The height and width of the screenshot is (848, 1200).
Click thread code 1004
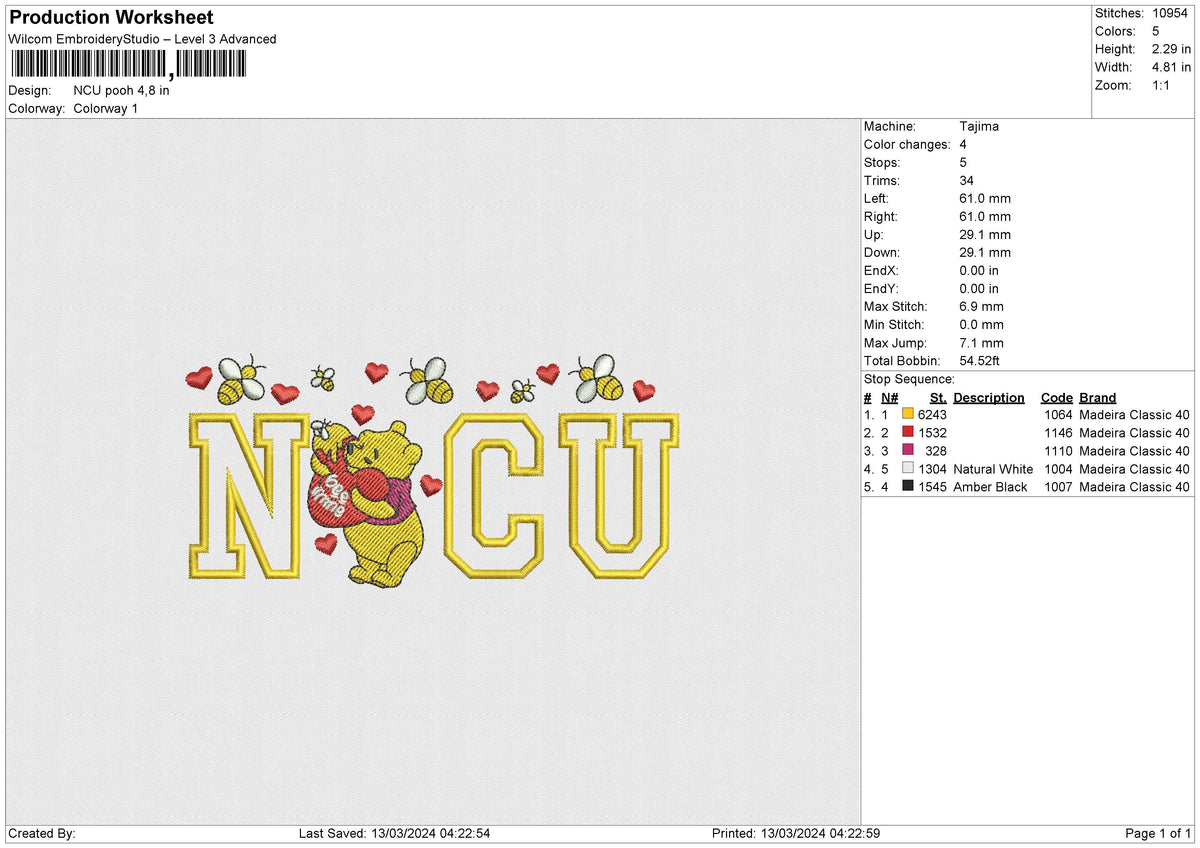1058,468
